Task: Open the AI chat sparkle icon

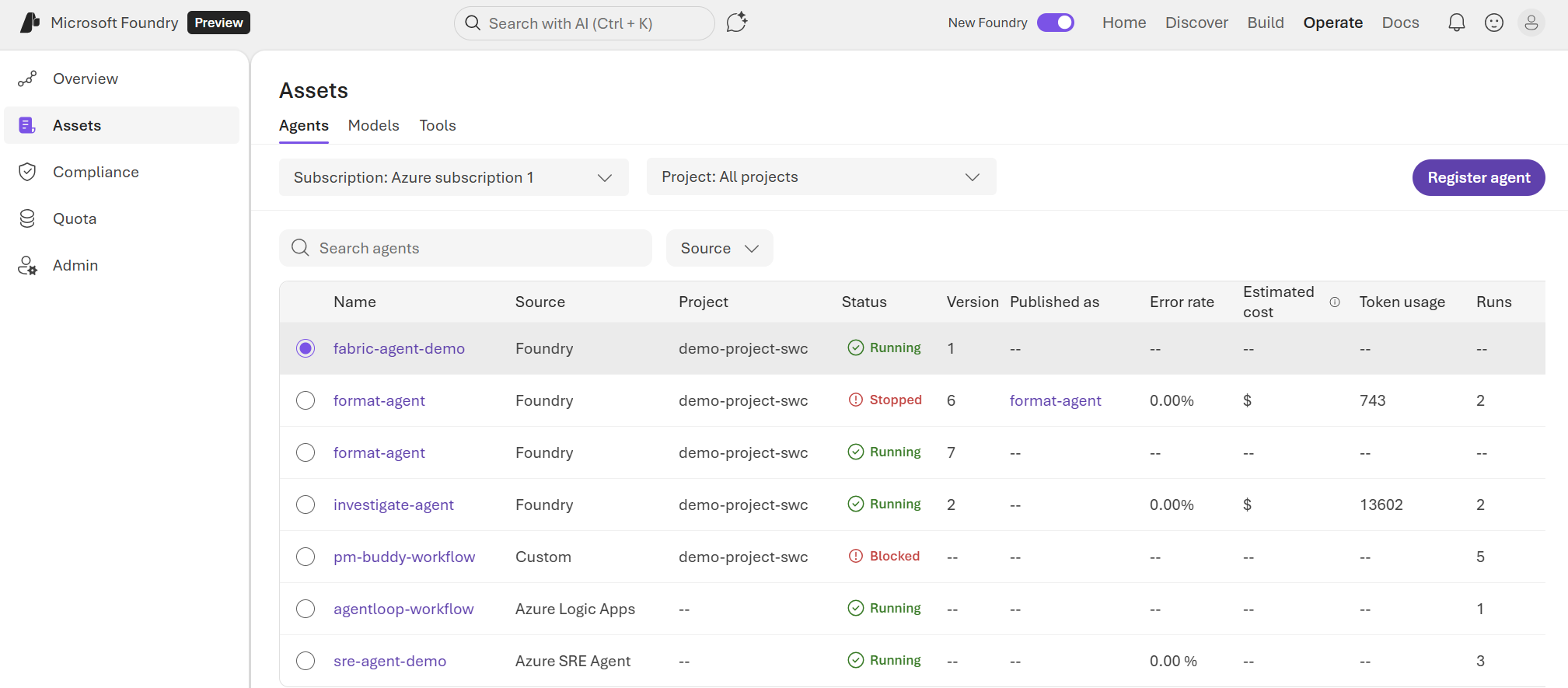Action: [736, 23]
